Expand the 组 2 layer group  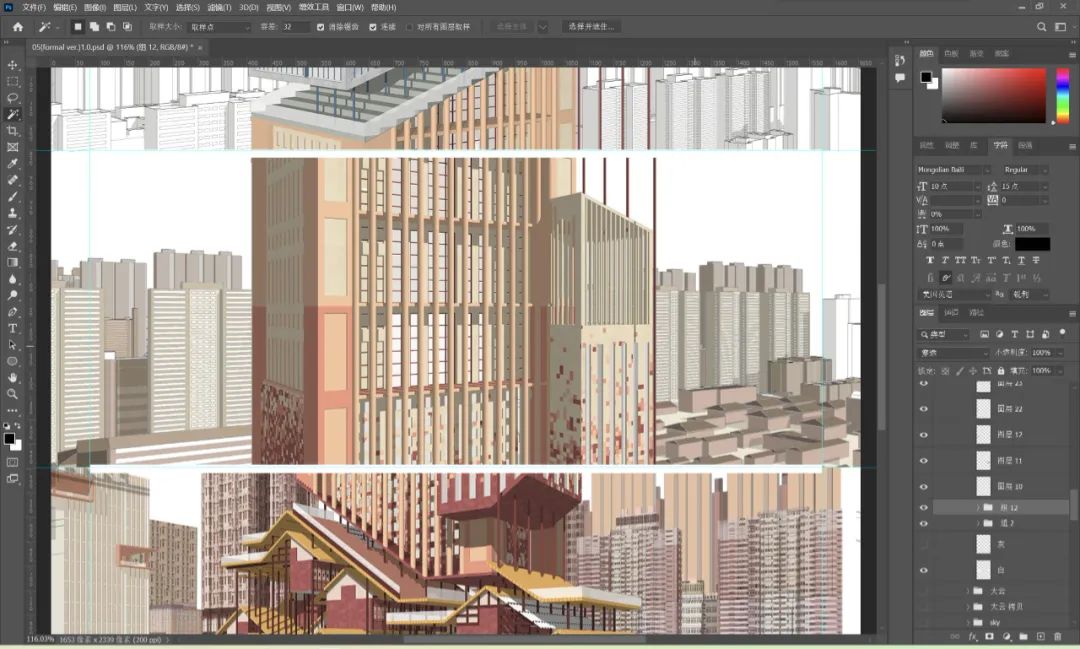click(x=978, y=524)
